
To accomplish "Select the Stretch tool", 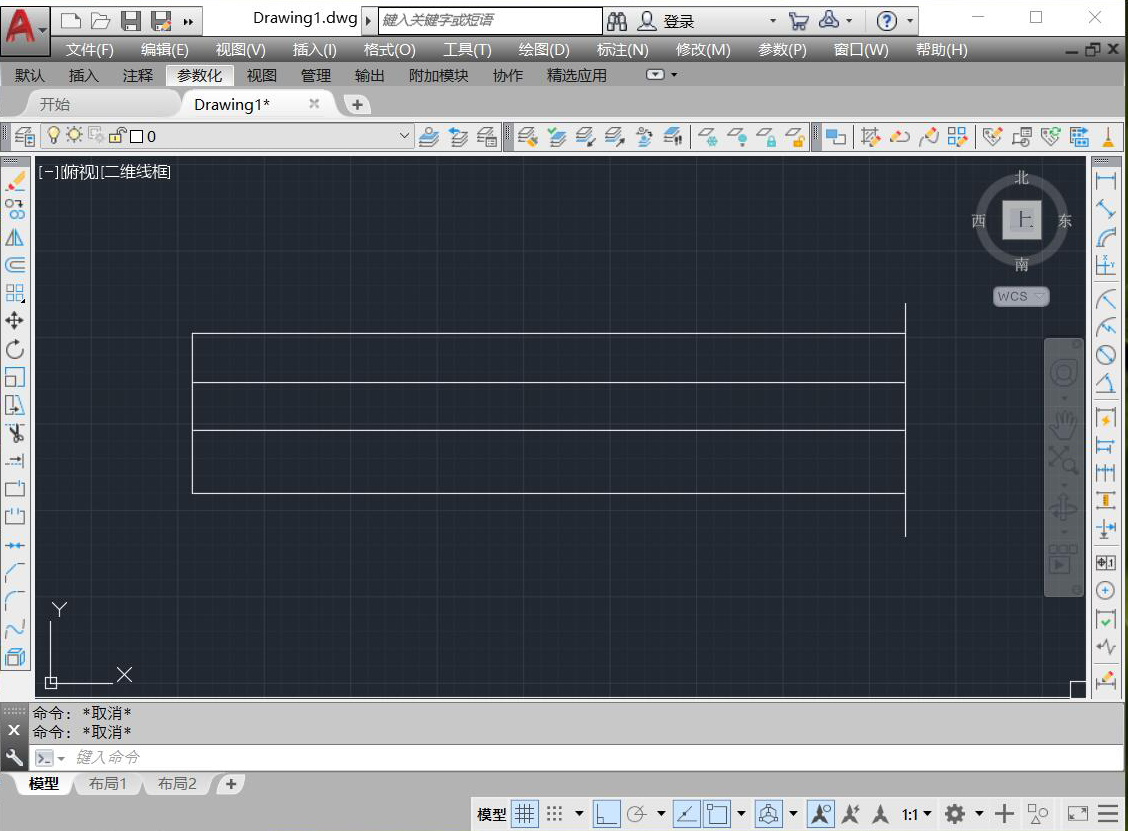I will click(x=15, y=405).
